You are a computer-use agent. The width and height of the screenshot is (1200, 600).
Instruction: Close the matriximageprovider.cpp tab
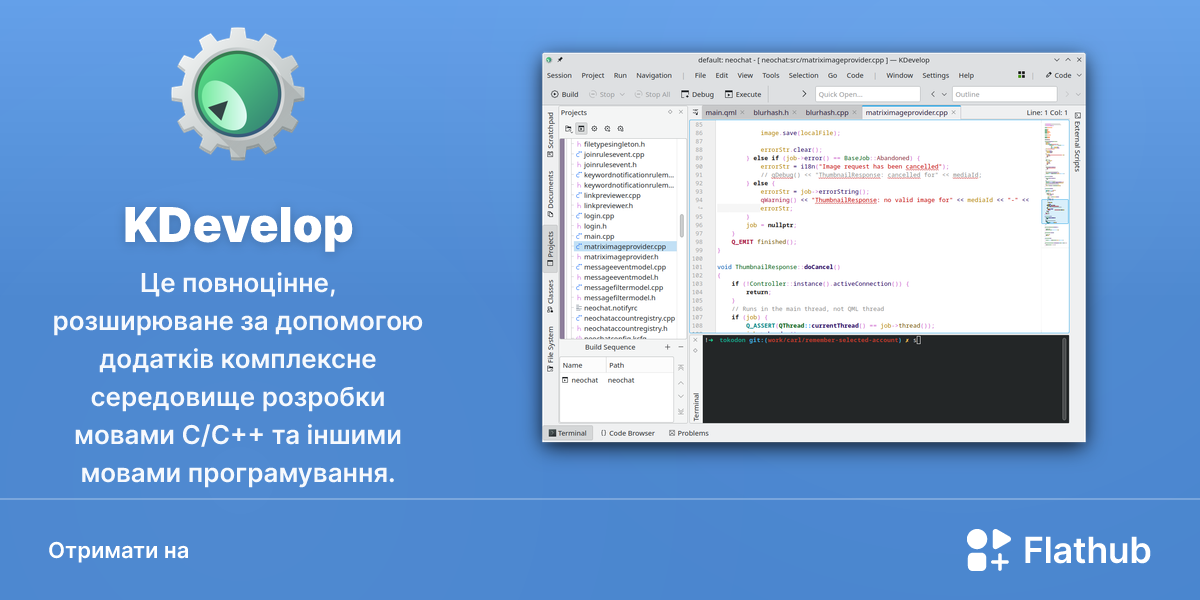tap(955, 113)
